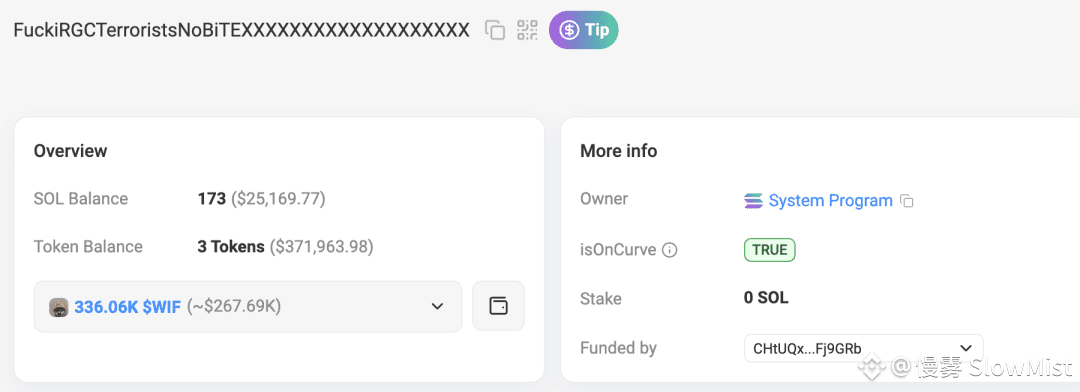Click the dollar coin icon in Tip
The width and height of the screenshot is (1080, 392).
tap(569, 30)
